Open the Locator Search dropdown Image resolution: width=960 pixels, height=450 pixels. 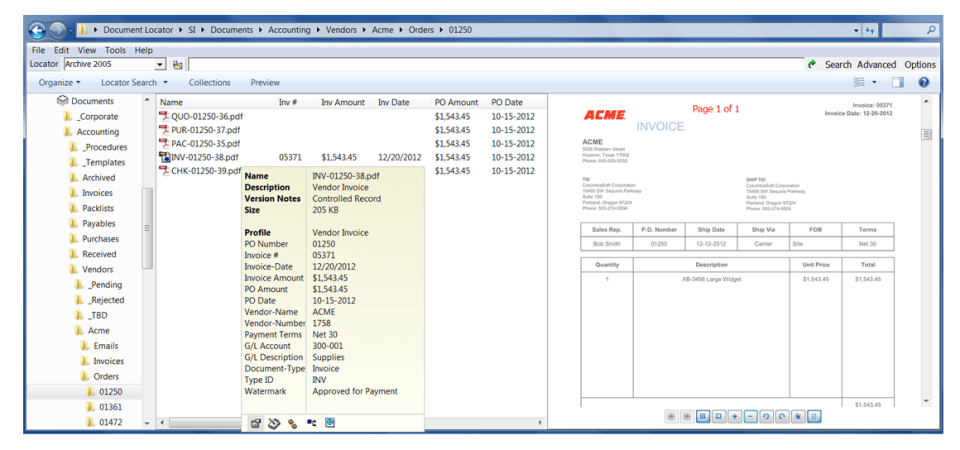point(134,82)
